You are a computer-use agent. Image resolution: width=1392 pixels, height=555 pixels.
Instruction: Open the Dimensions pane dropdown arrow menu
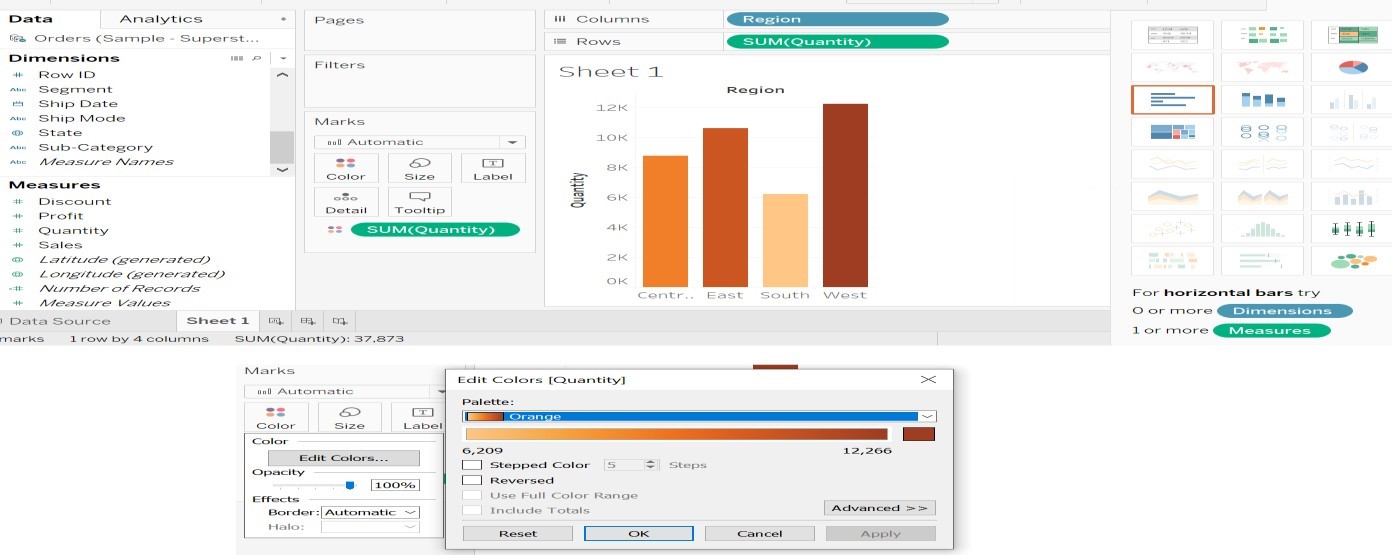283,58
